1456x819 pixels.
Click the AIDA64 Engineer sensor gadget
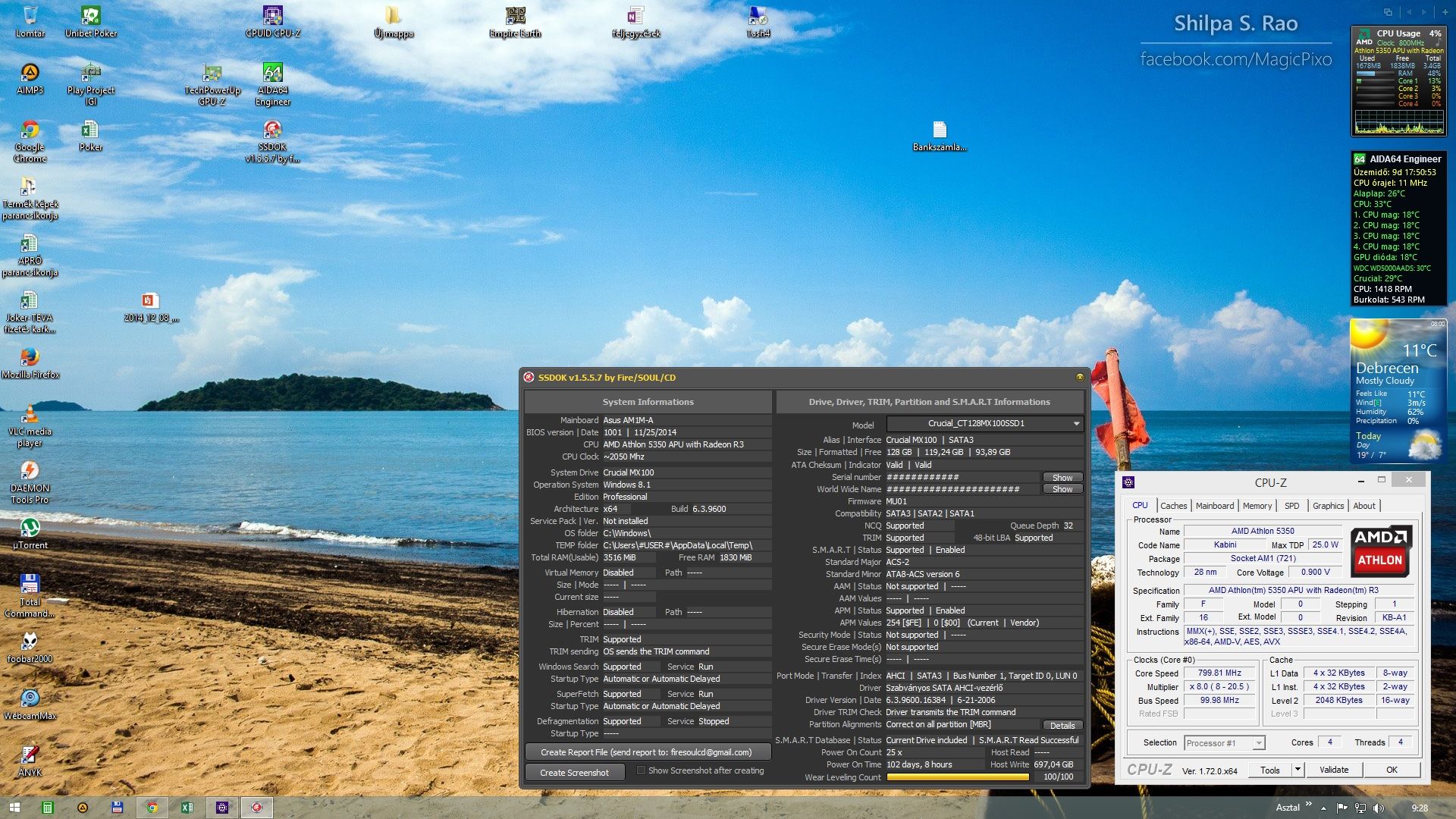(1398, 229)
